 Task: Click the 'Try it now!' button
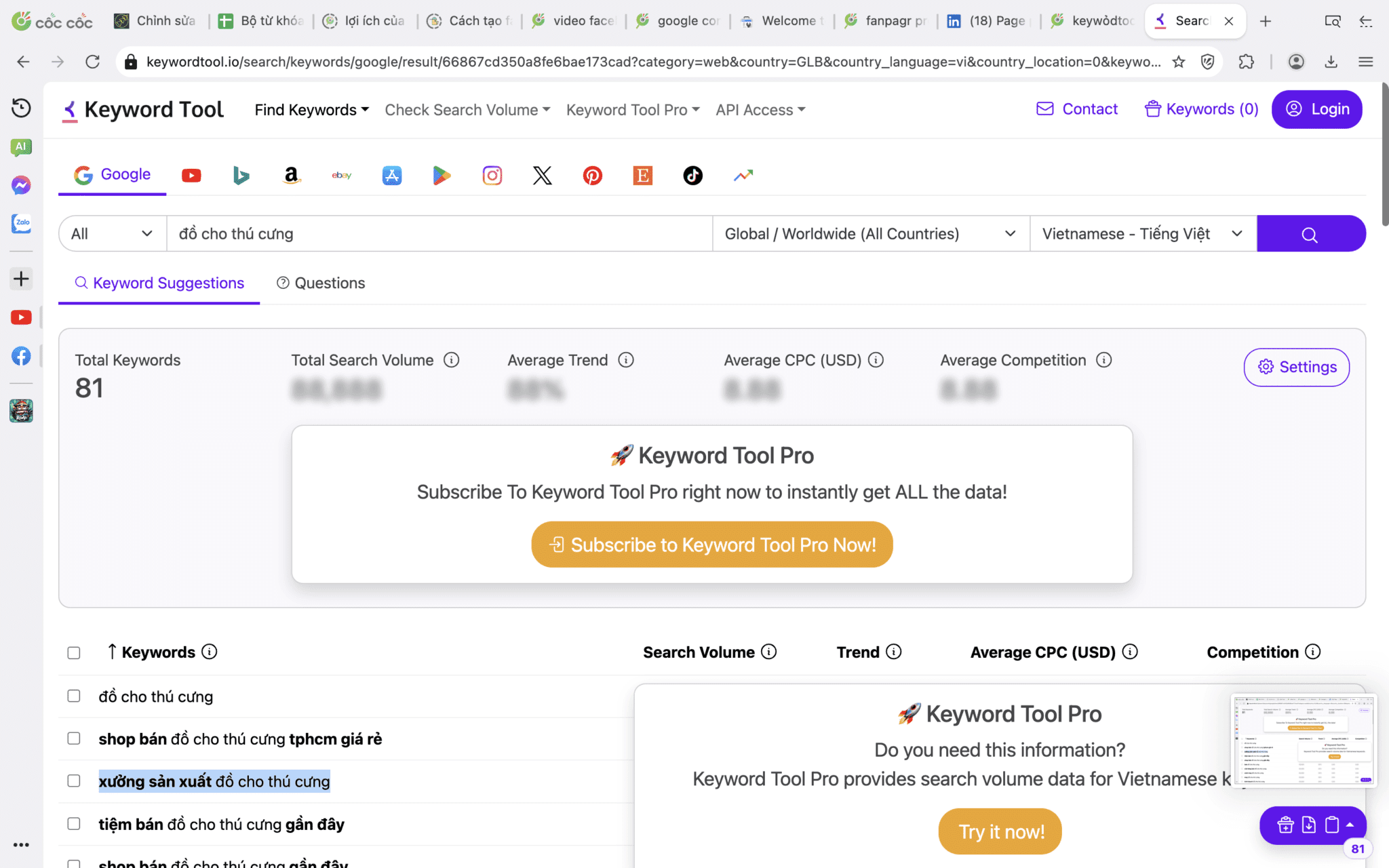point(1000,831)
